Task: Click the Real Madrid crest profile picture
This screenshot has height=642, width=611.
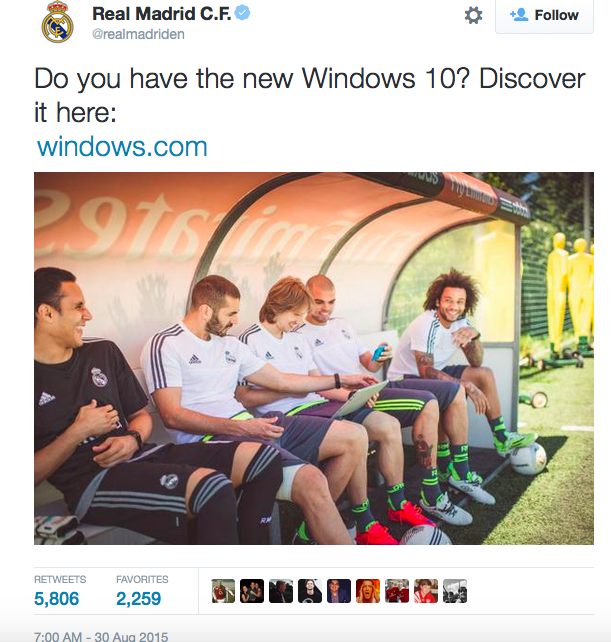Action: click(x=58, y=22)
